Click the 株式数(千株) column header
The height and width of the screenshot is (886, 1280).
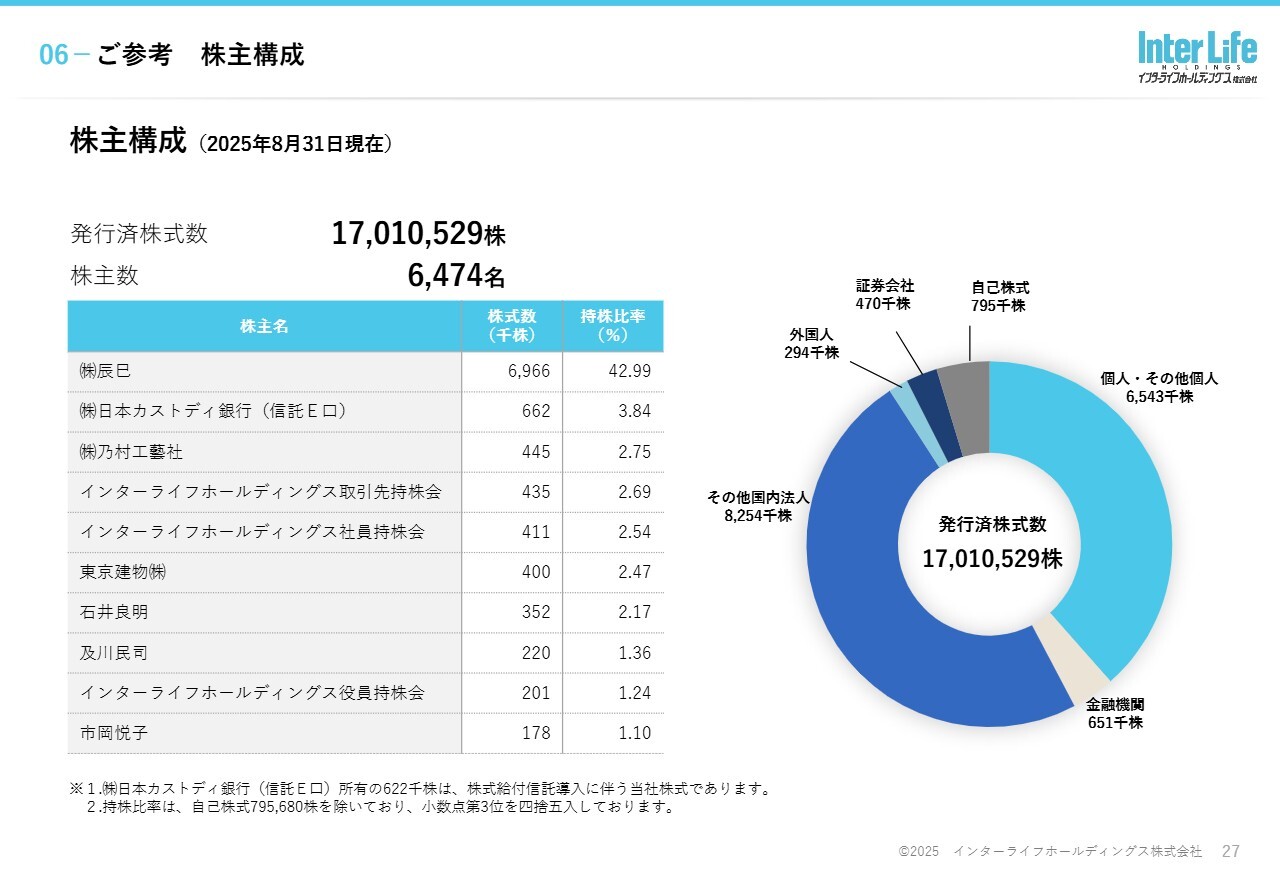coord(512,326)
